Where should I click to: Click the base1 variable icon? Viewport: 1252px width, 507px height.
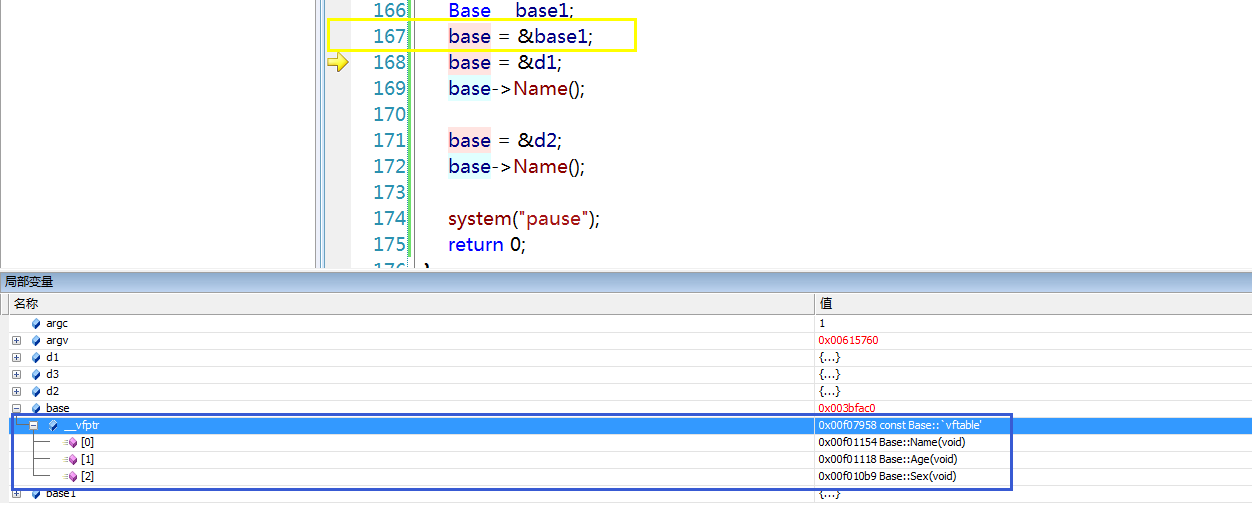tap(36, 494)
